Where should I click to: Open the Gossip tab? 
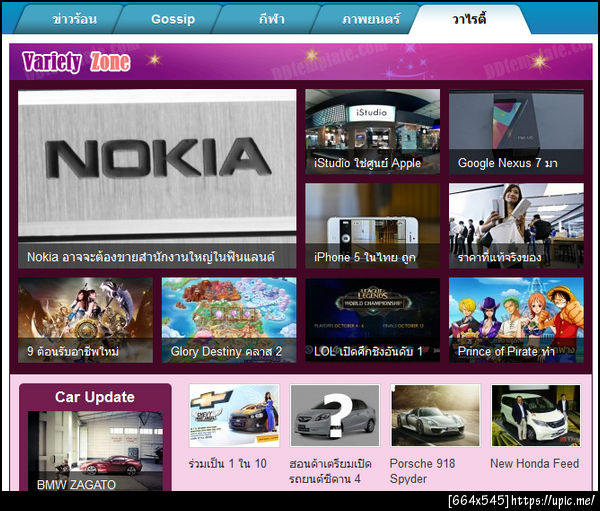point(173,19)
